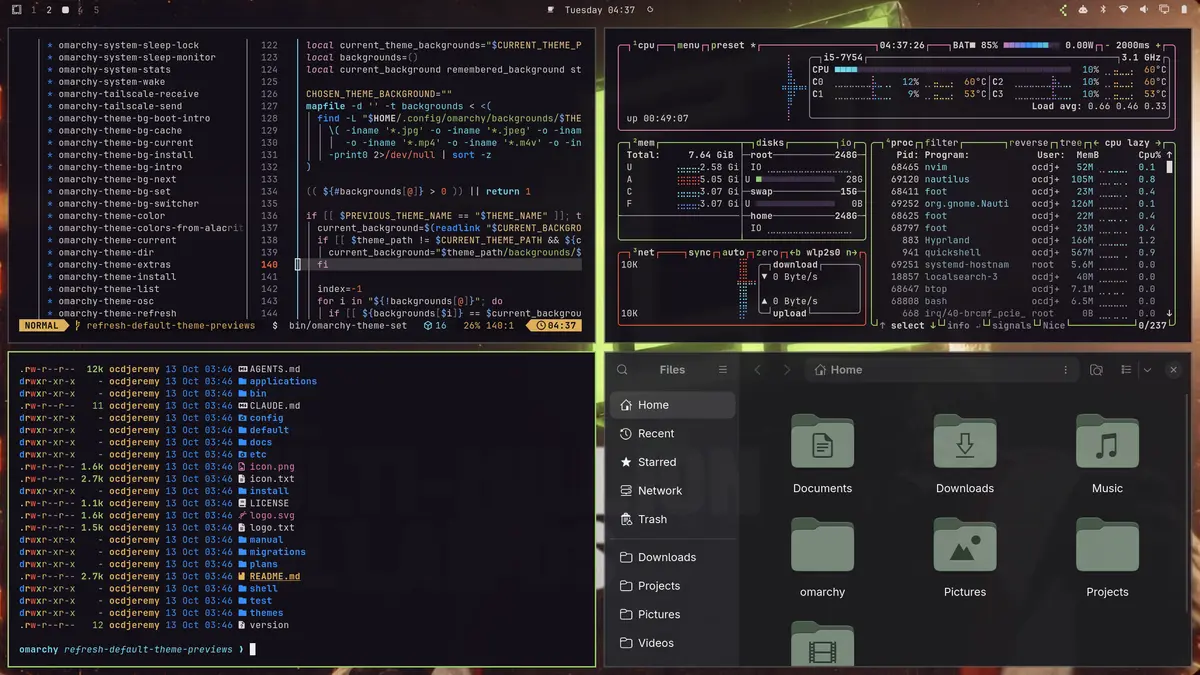Toggle btop proc filter option
This screenshot has height=675, width=1200.
pyautogui.click(x=942, y=143)
